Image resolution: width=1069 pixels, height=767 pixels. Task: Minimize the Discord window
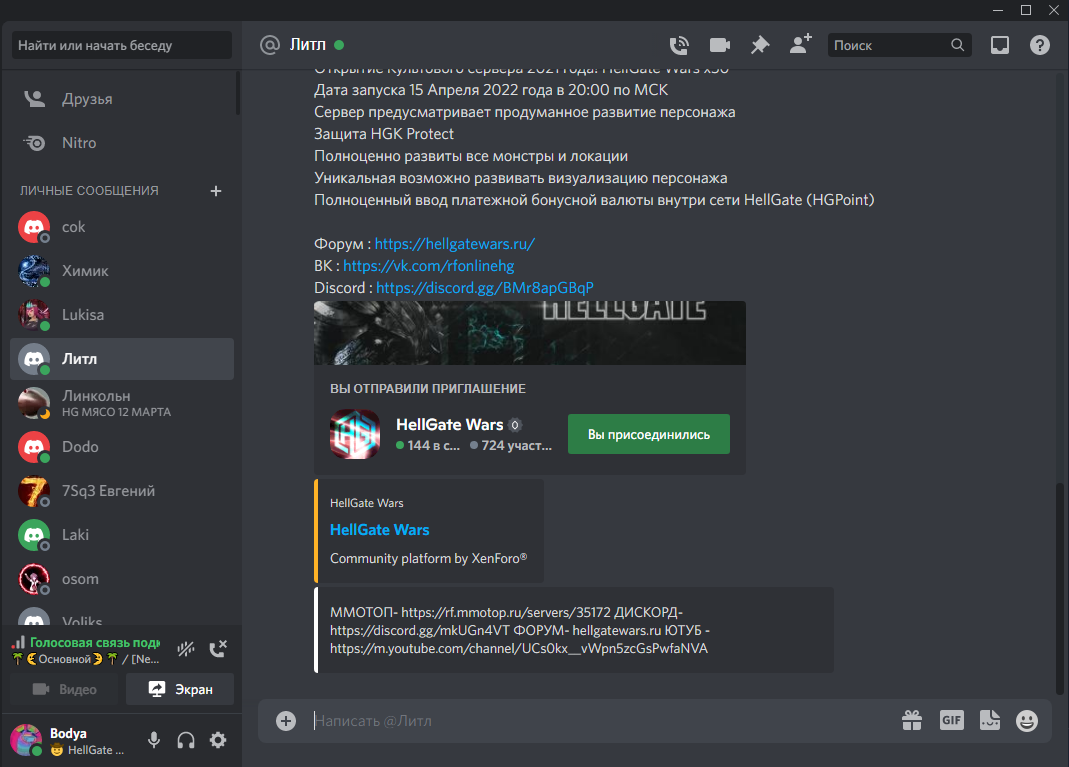(997, 10)
